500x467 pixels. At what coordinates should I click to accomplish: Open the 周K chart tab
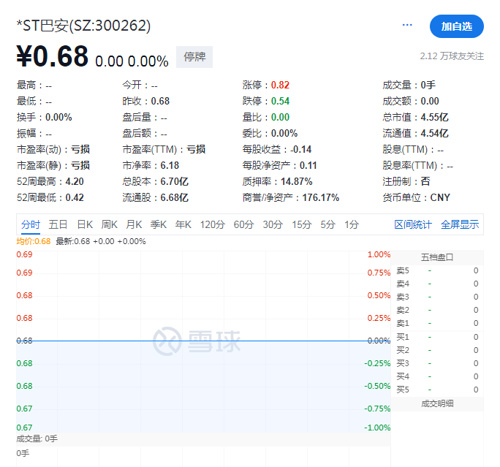pos(109,225)
